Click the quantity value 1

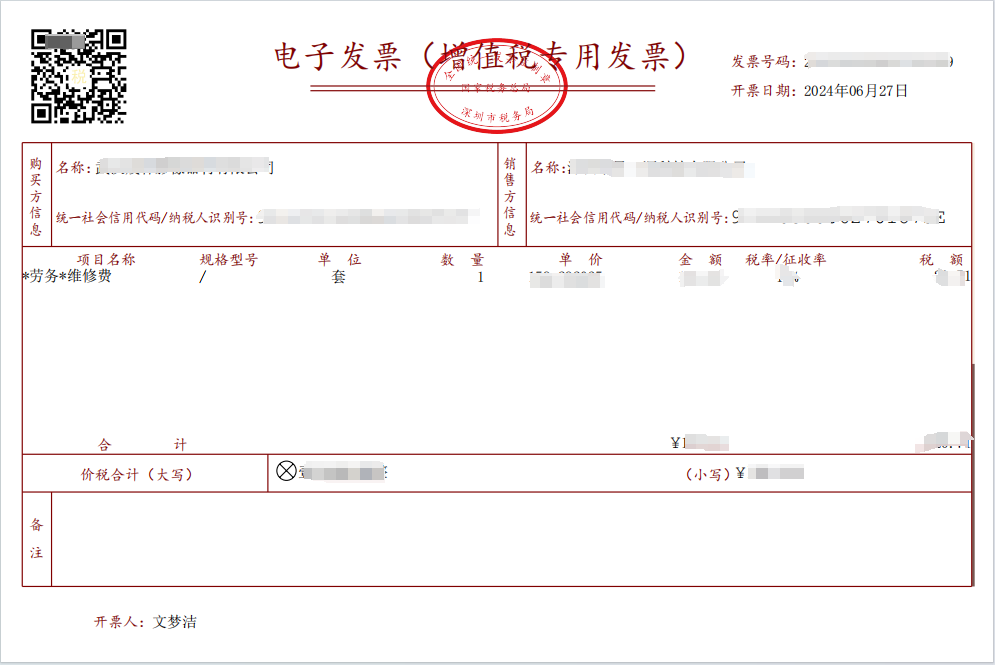coord(480,277)
